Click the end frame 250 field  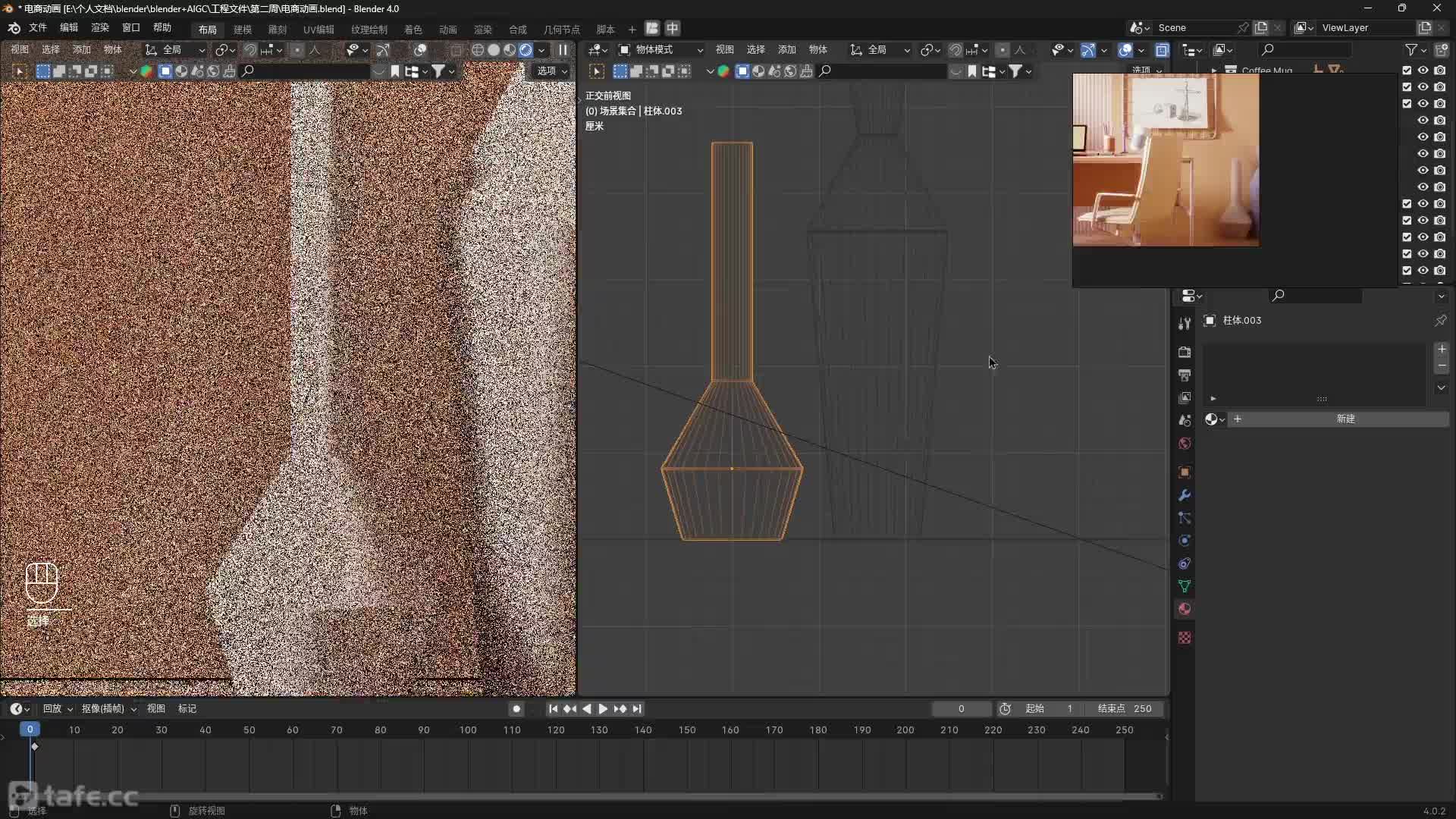(x=1125, y=709)
